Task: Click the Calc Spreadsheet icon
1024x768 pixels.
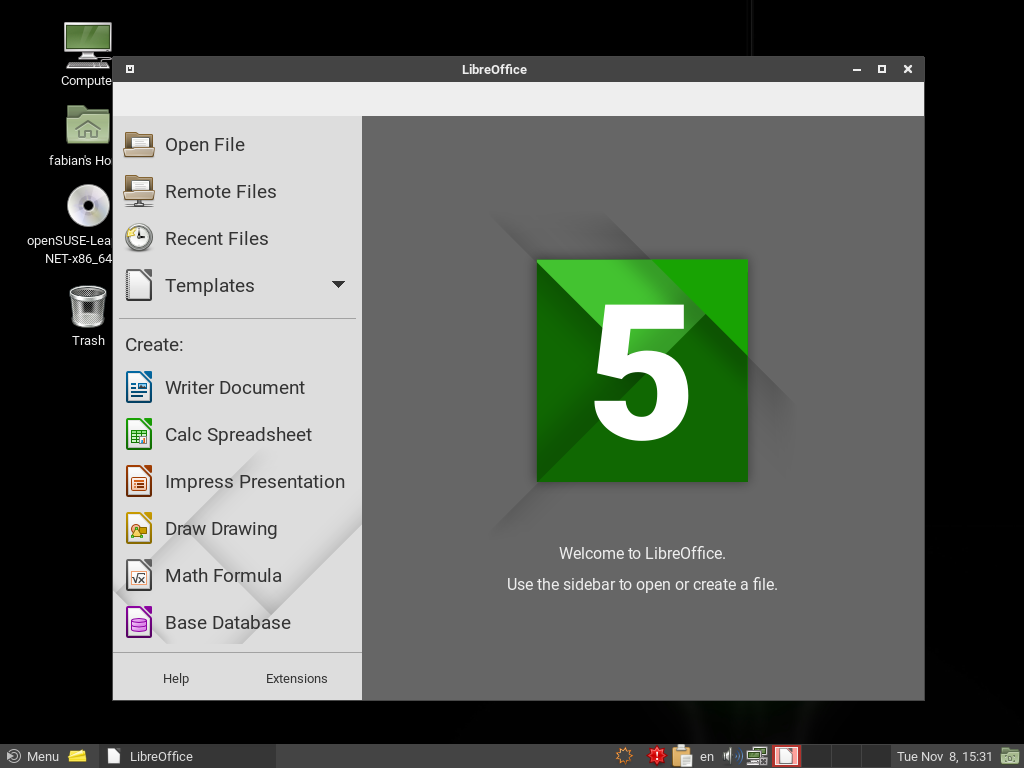Action: pyautogui.click(x=139, y=434)
